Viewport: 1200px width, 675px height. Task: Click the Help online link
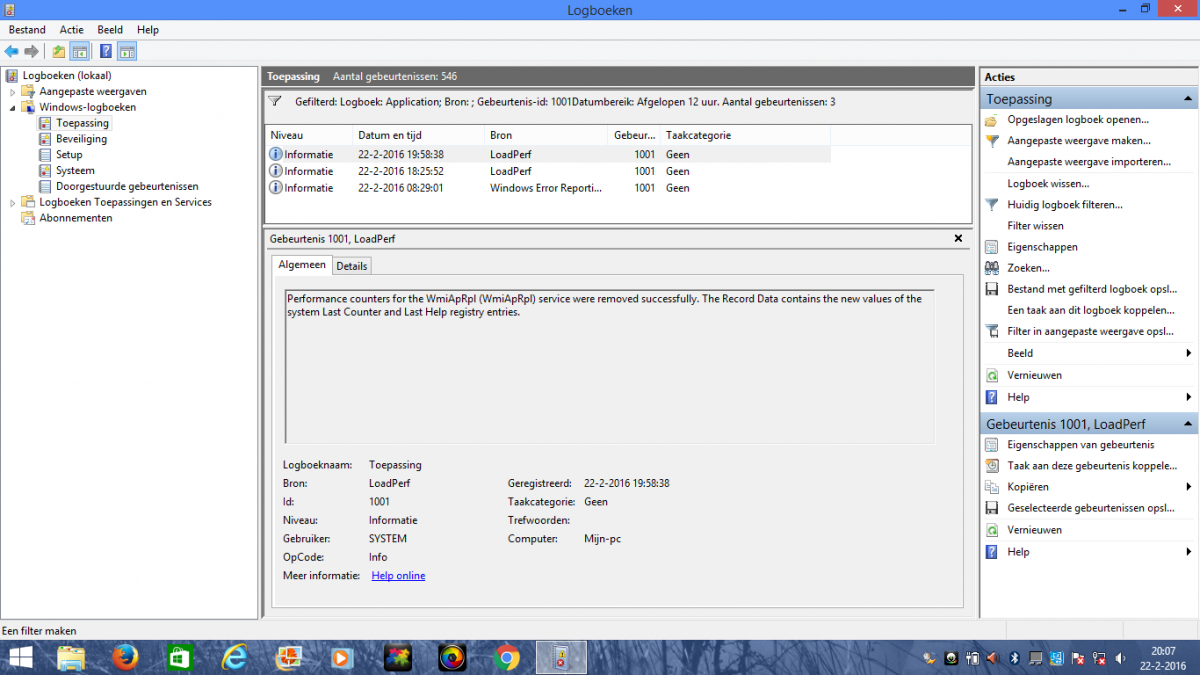(398, 575)
